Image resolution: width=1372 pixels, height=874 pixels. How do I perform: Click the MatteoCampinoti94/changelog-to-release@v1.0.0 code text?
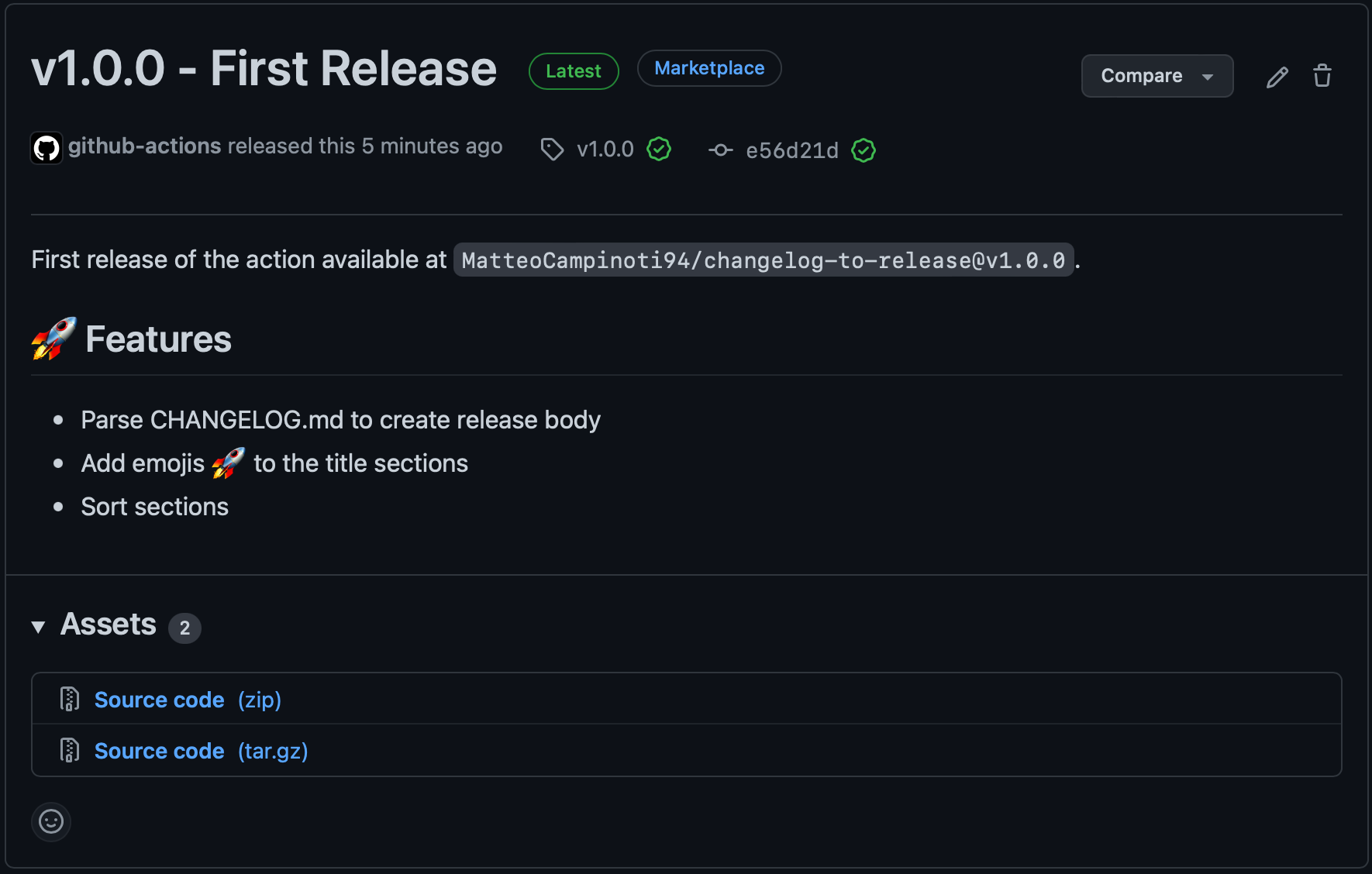pos(764,260)
